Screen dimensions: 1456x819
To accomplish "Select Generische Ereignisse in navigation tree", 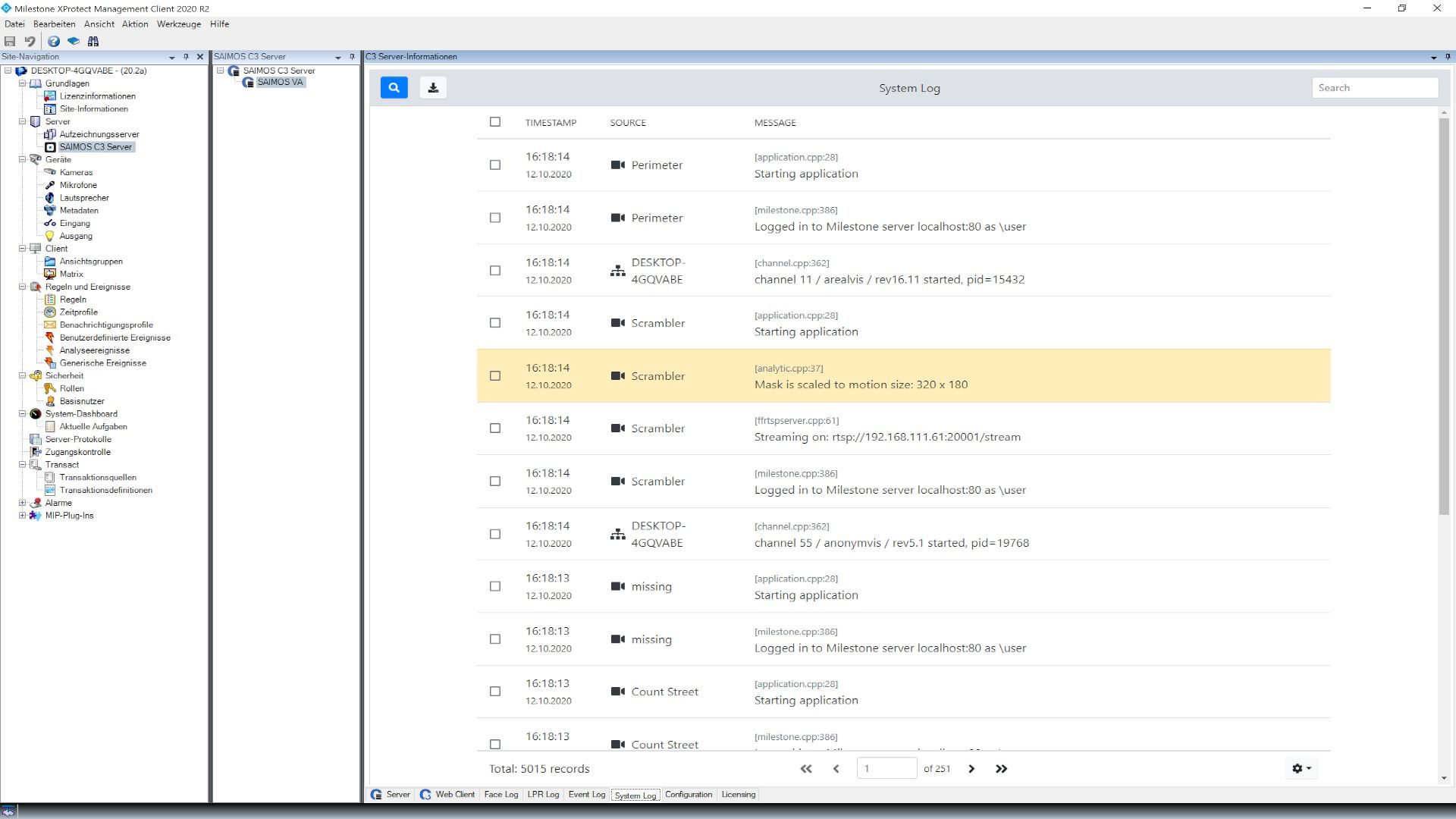I will (103, 363).
